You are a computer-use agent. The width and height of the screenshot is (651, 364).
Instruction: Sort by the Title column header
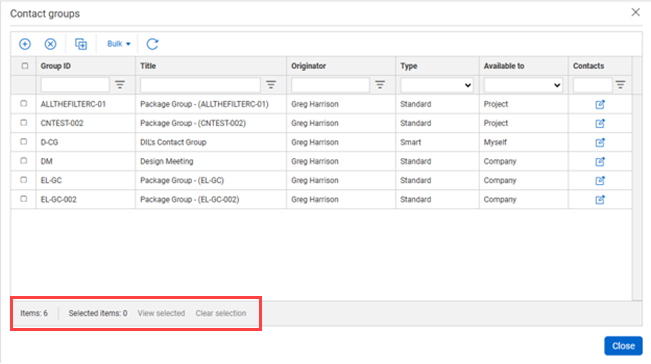coord(148,66)
